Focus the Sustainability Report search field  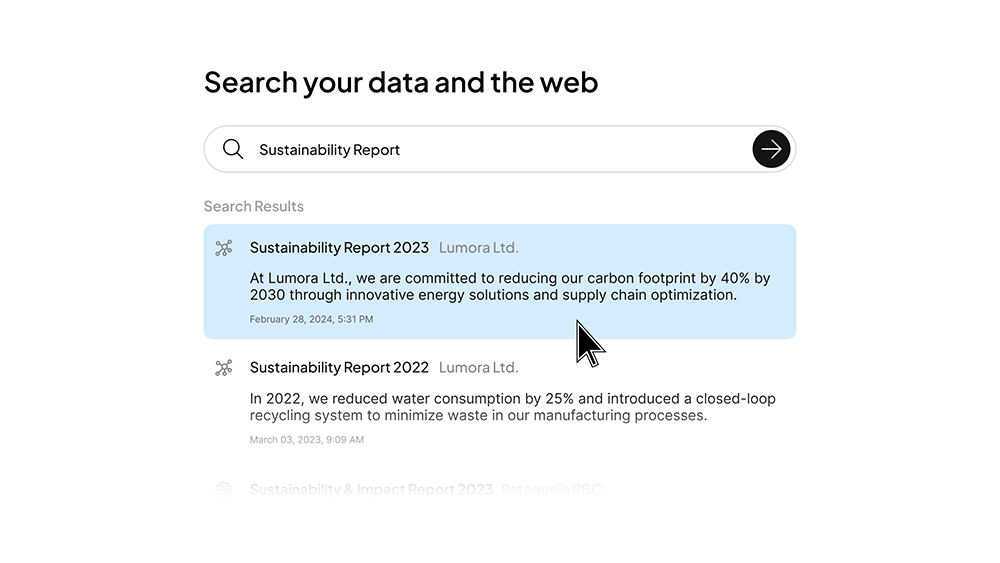click(499, 149)
